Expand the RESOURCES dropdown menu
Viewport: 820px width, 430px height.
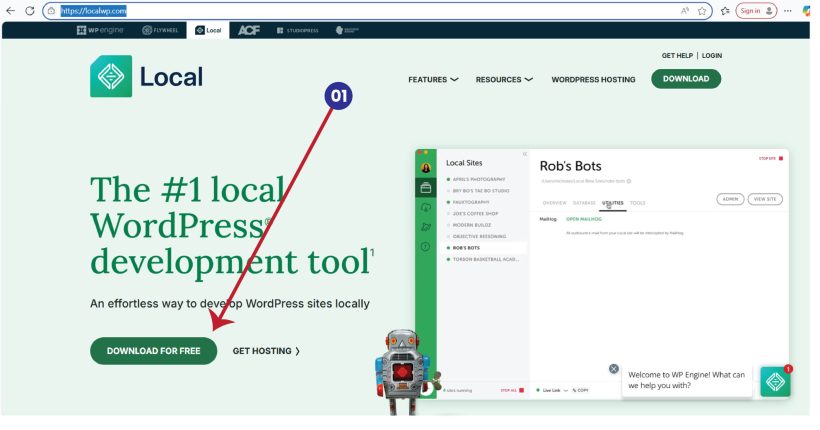tap(504, 80)
